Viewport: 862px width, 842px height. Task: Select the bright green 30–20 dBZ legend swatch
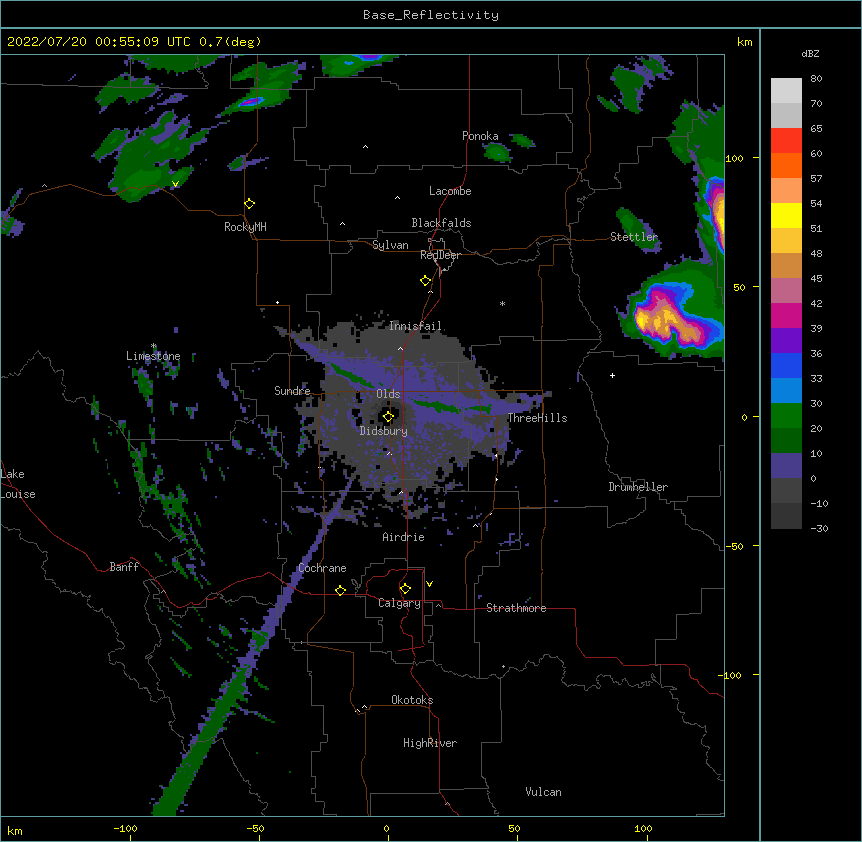786,416
